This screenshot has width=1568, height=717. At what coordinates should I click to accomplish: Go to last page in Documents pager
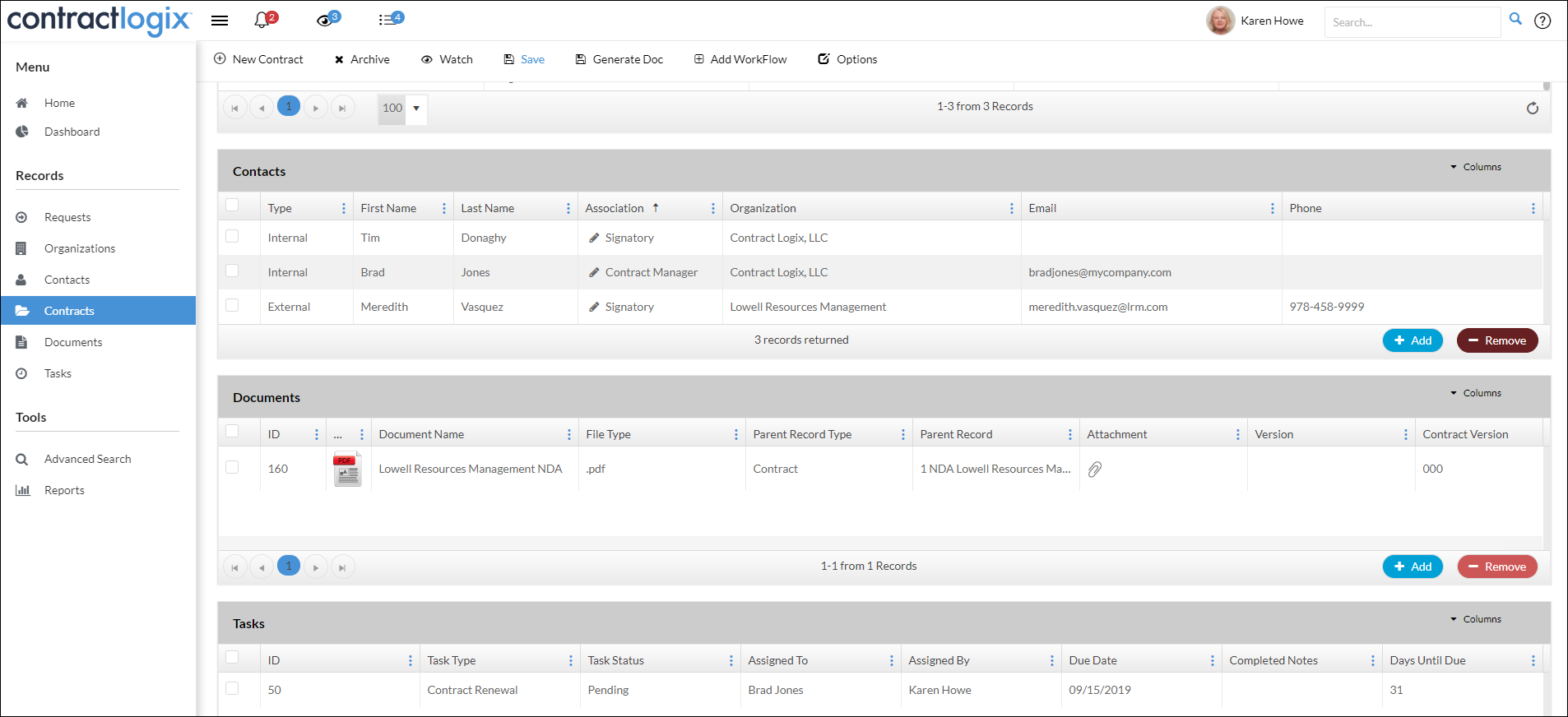(x=342, y=567)
